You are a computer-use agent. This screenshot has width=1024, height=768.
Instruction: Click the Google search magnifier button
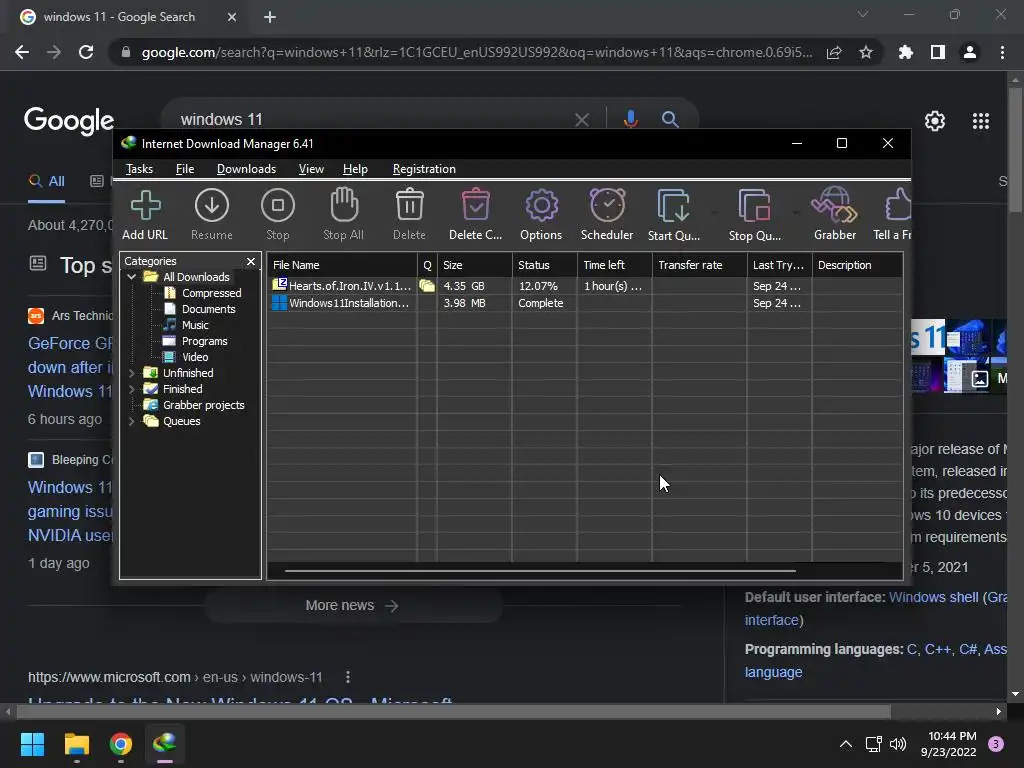pyautogui.click(x=670, y=119)
